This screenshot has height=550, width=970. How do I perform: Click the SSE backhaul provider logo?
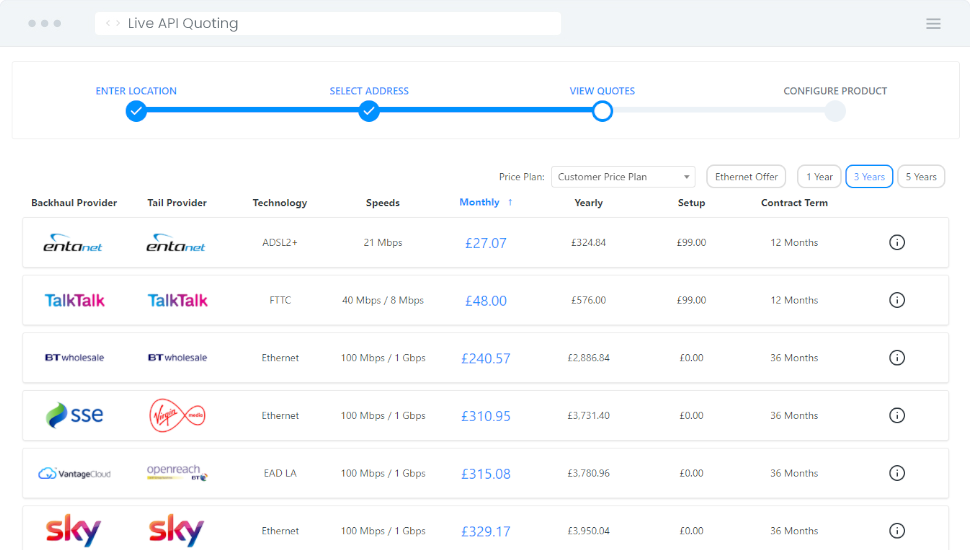tap(74, 415)
